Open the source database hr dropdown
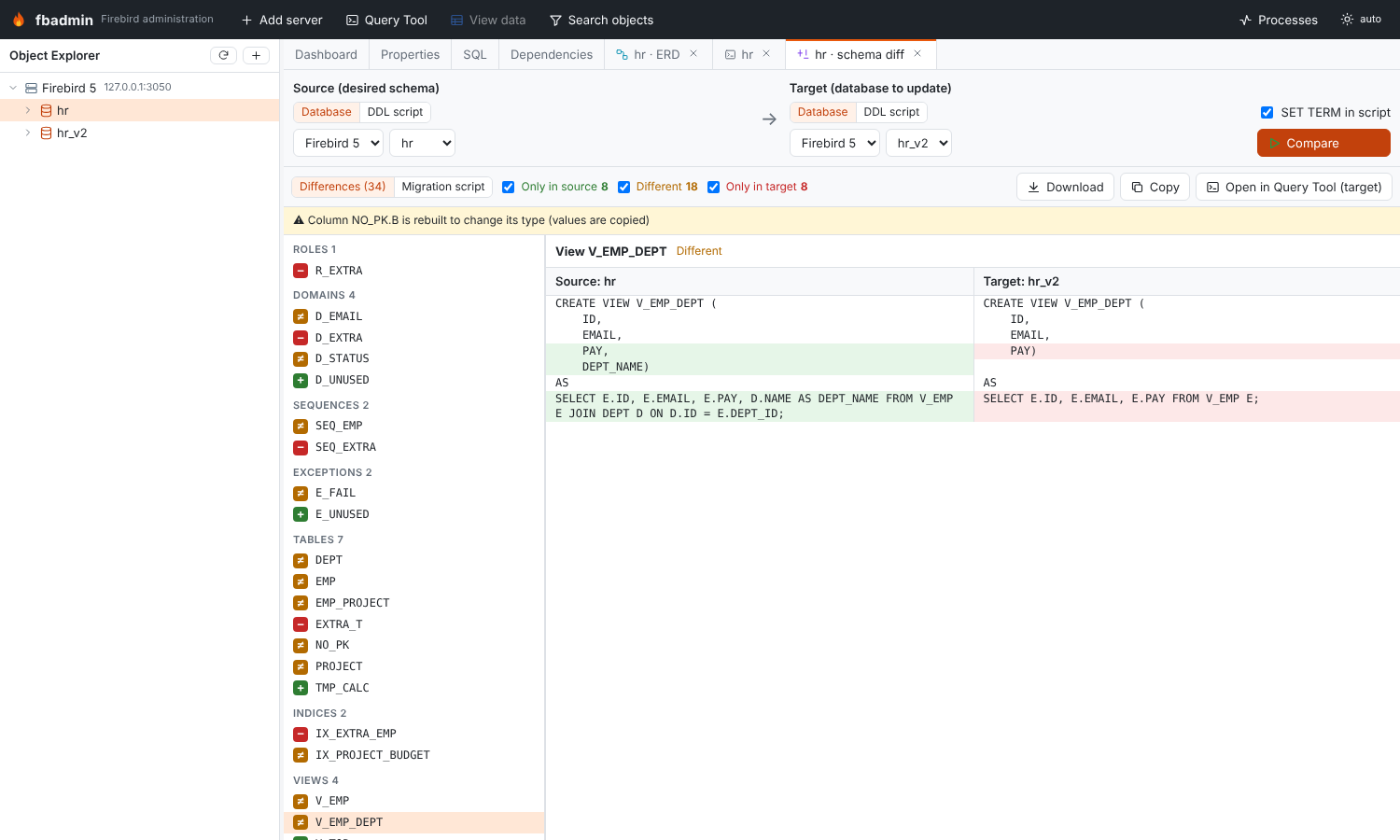 point(422,143)
